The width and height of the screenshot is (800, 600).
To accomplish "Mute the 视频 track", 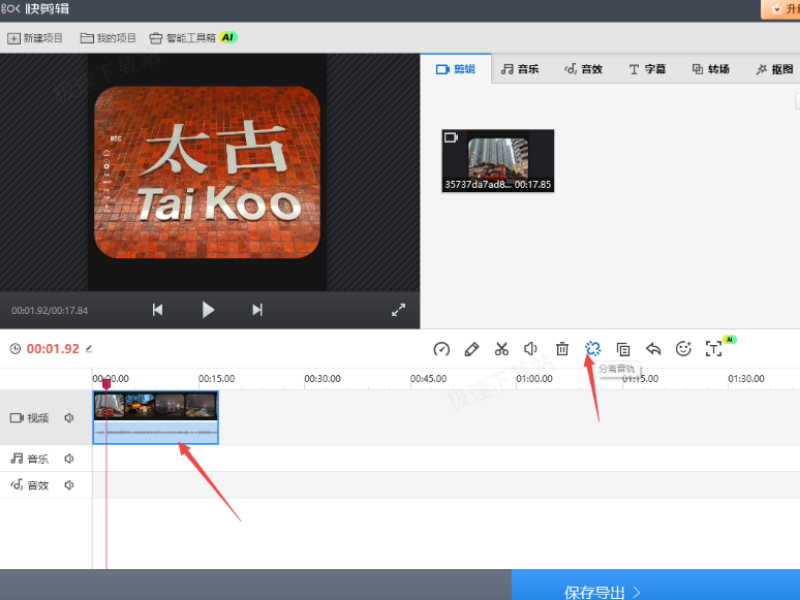I will point(69,418).
